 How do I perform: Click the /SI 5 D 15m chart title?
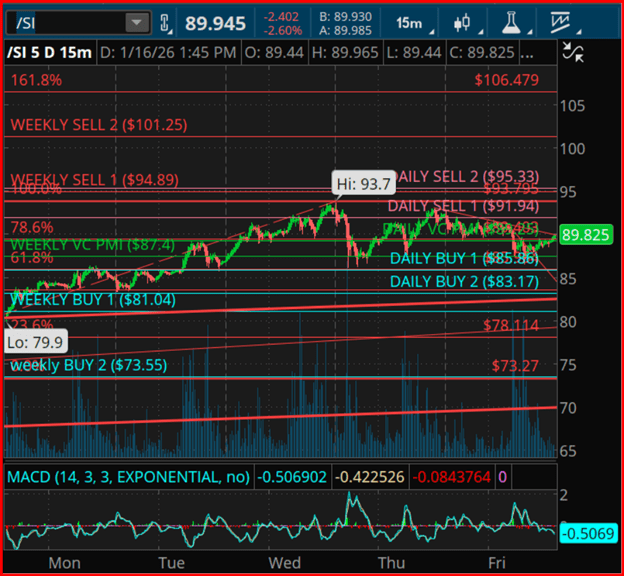48,52
